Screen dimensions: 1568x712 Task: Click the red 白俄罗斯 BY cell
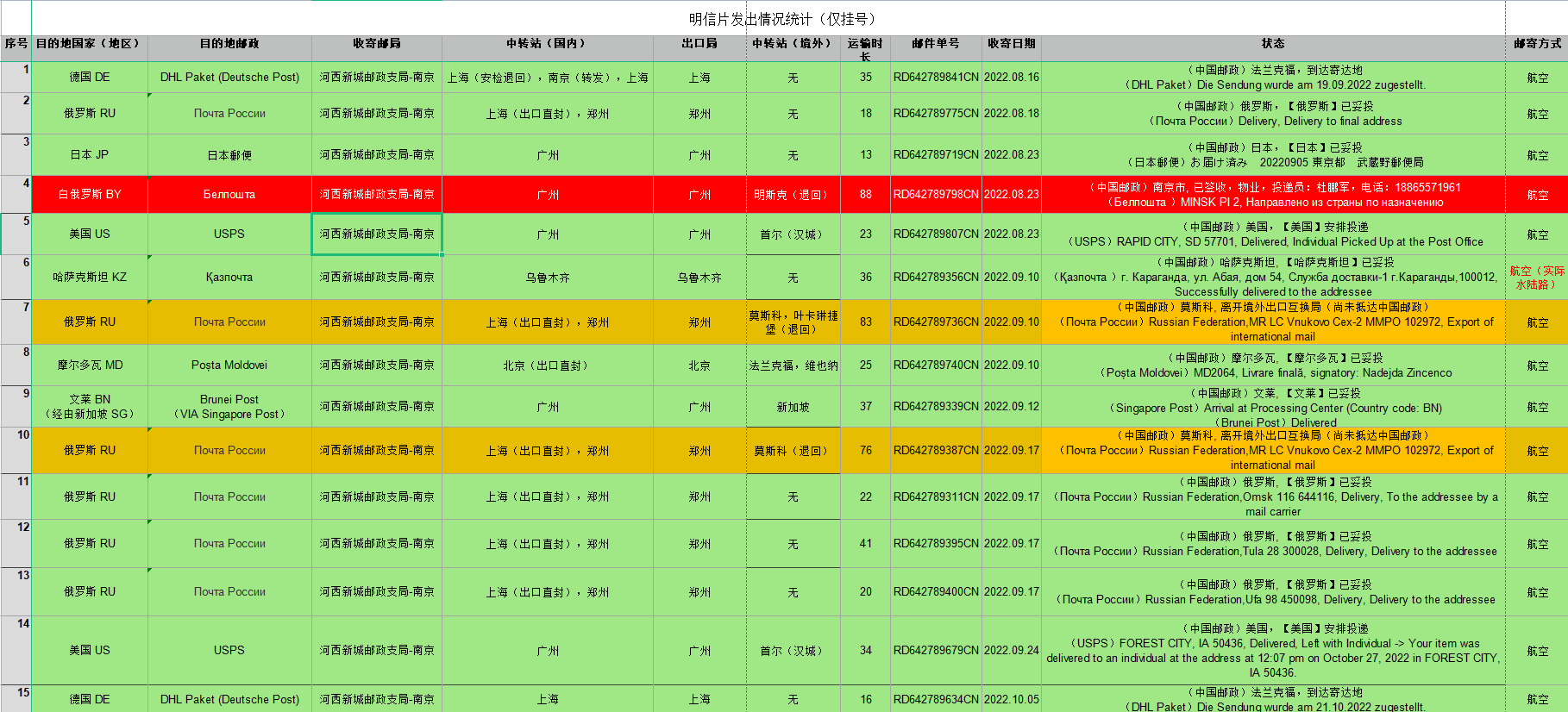[x=90, y=195]
